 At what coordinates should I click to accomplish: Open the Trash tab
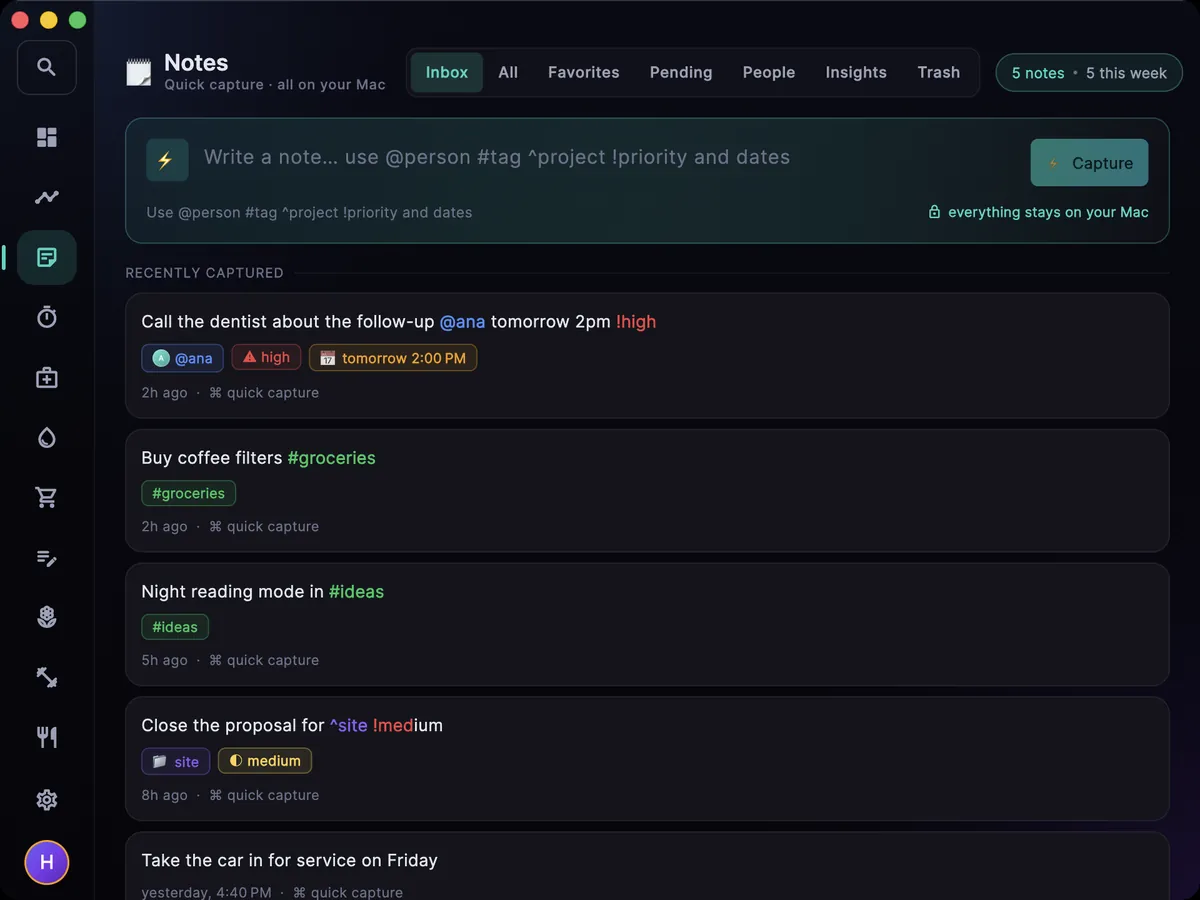tap(939, 72)
